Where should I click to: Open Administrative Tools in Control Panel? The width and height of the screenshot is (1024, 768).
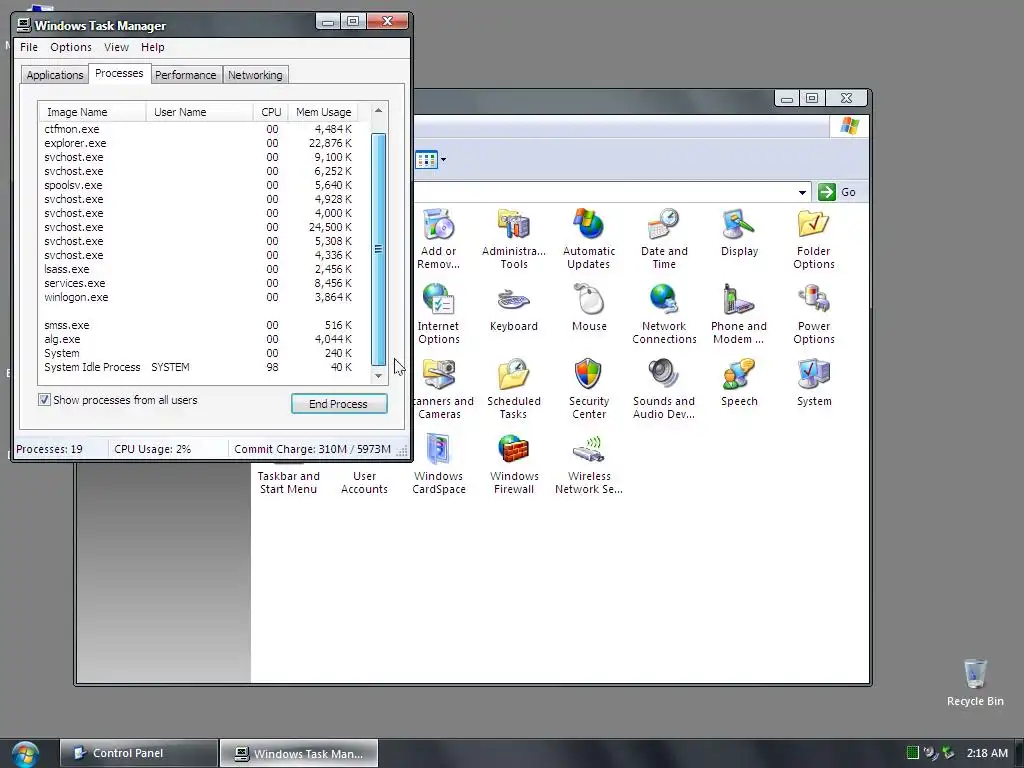(x=513, y=238)
